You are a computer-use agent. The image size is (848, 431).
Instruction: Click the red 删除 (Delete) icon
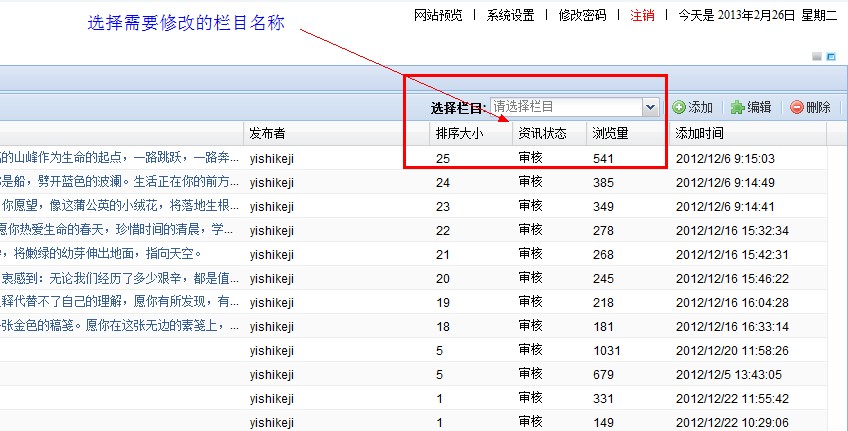[797, 108]
